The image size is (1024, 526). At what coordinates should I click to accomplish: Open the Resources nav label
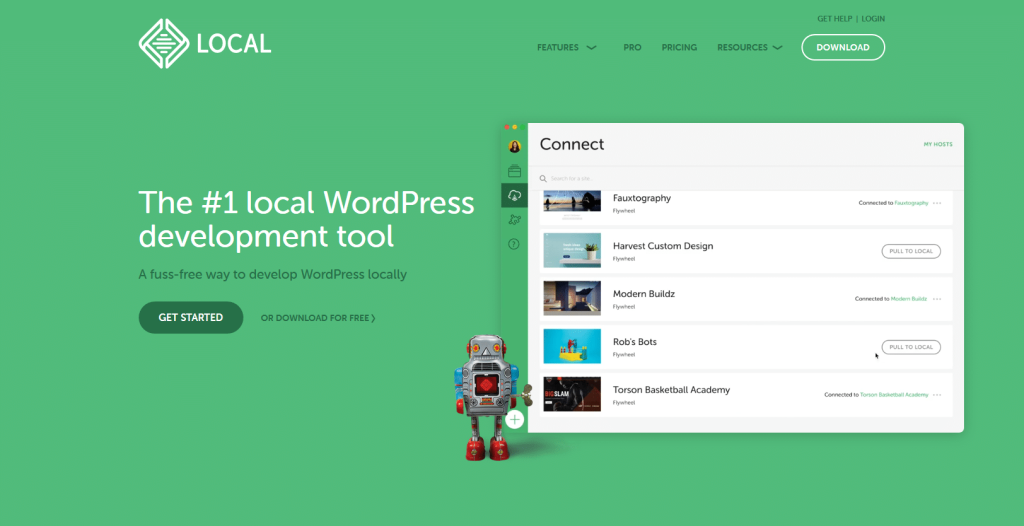pos(742,48)
